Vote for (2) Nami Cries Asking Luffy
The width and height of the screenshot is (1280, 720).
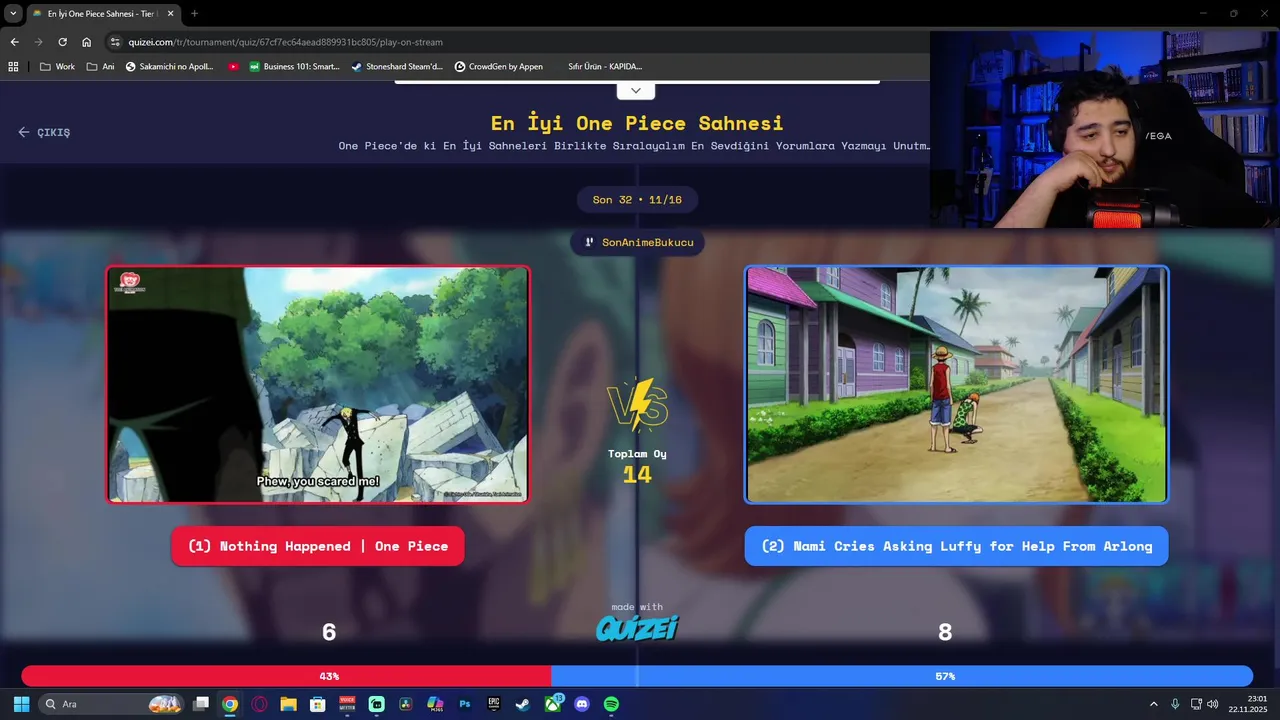pos(956,546)
